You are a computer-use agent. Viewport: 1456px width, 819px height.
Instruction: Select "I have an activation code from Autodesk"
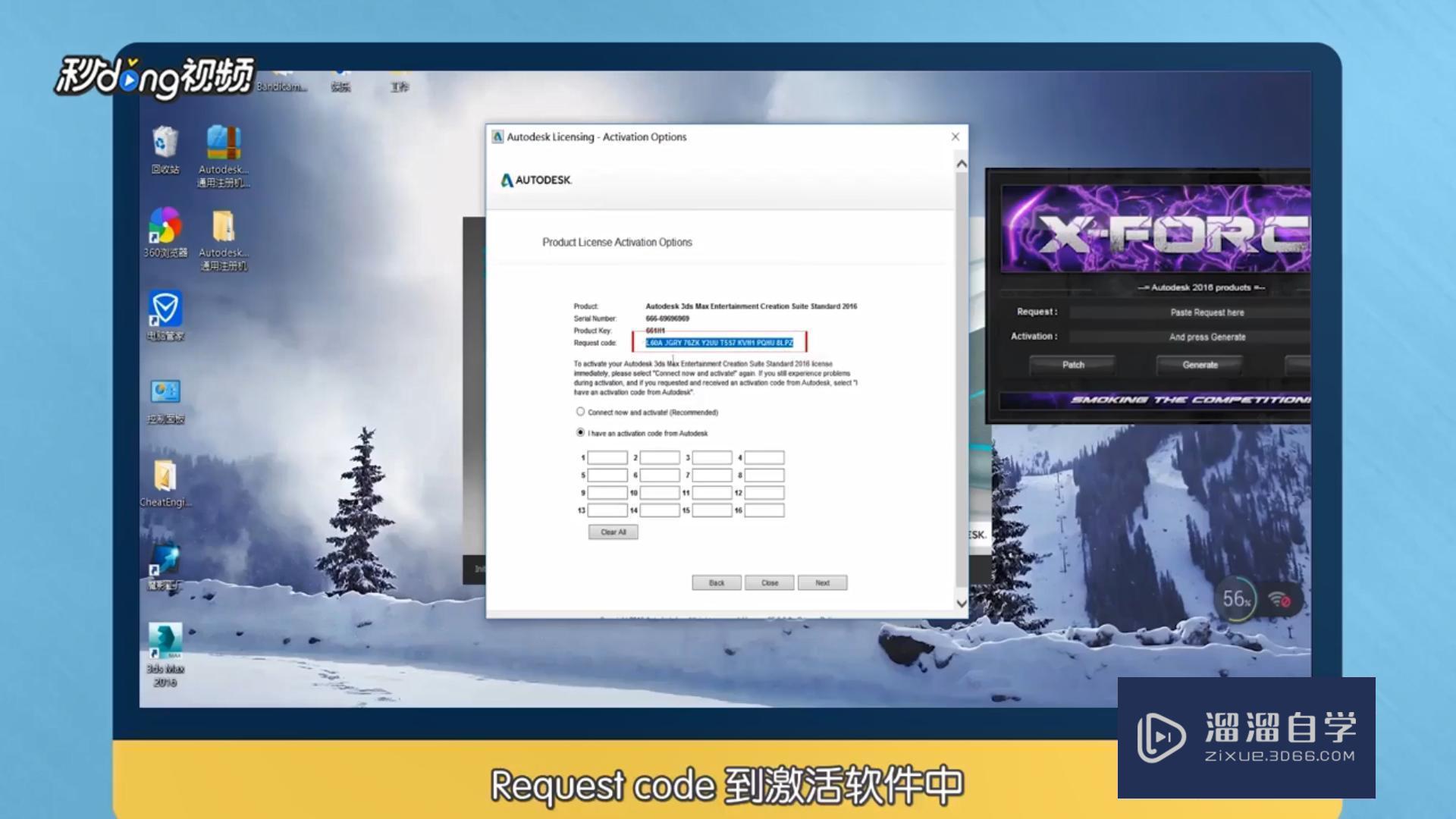coord(580,432)
